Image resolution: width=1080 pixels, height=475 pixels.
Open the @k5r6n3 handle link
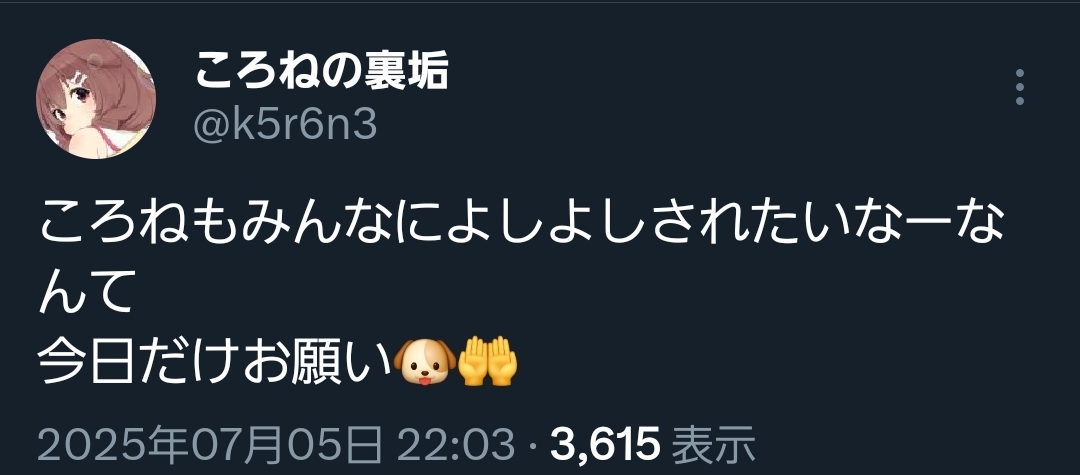(x=284, y=125)
